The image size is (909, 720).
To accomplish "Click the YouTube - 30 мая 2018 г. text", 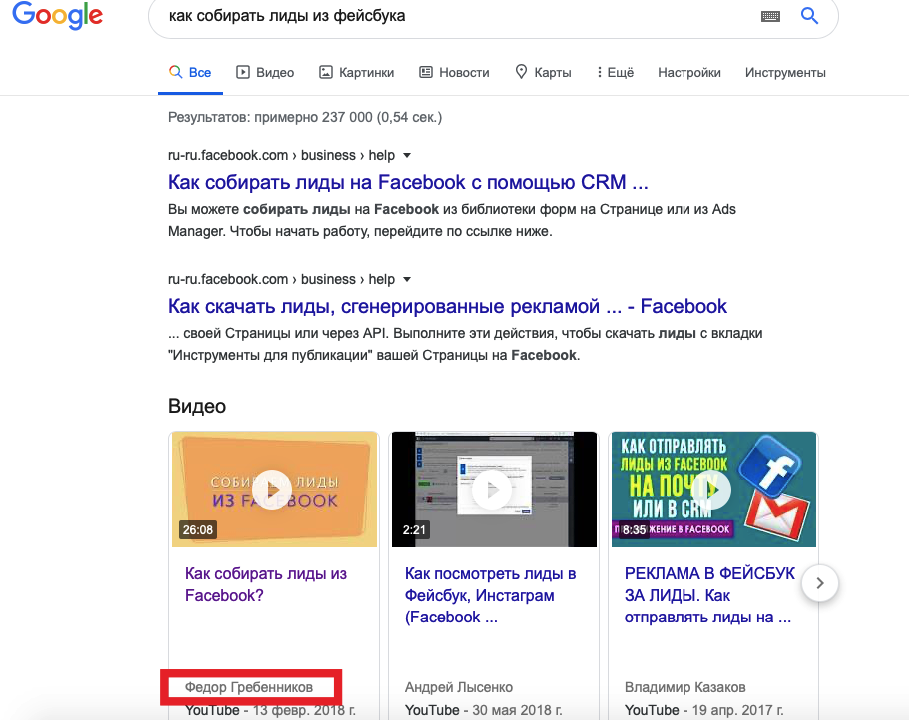I will tap(483, 710).
